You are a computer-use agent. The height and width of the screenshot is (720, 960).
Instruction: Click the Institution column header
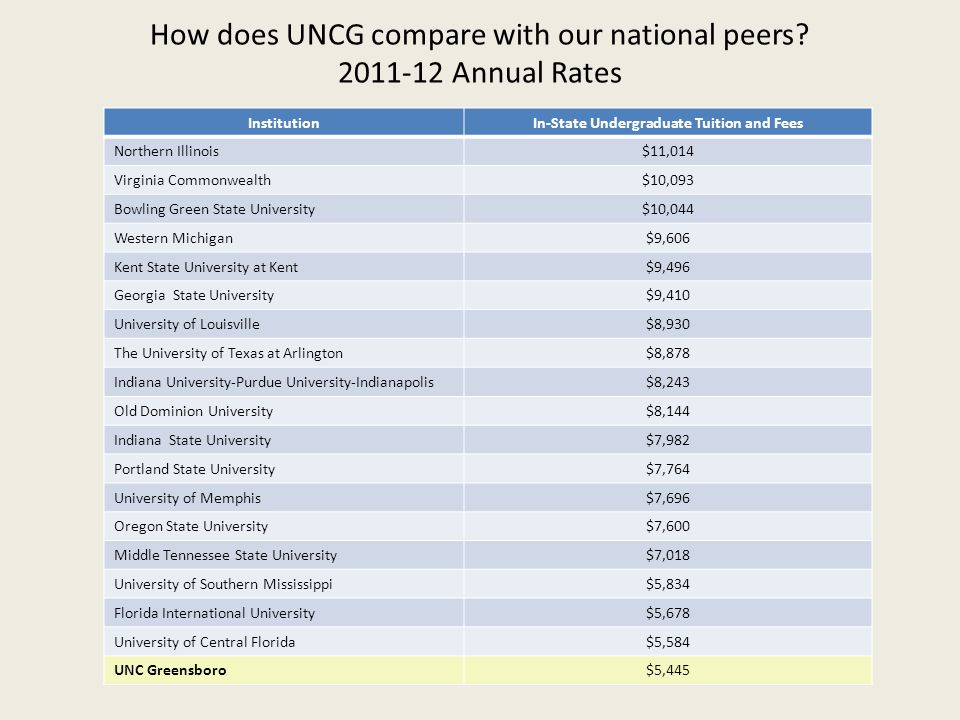[x=283, y=122]
